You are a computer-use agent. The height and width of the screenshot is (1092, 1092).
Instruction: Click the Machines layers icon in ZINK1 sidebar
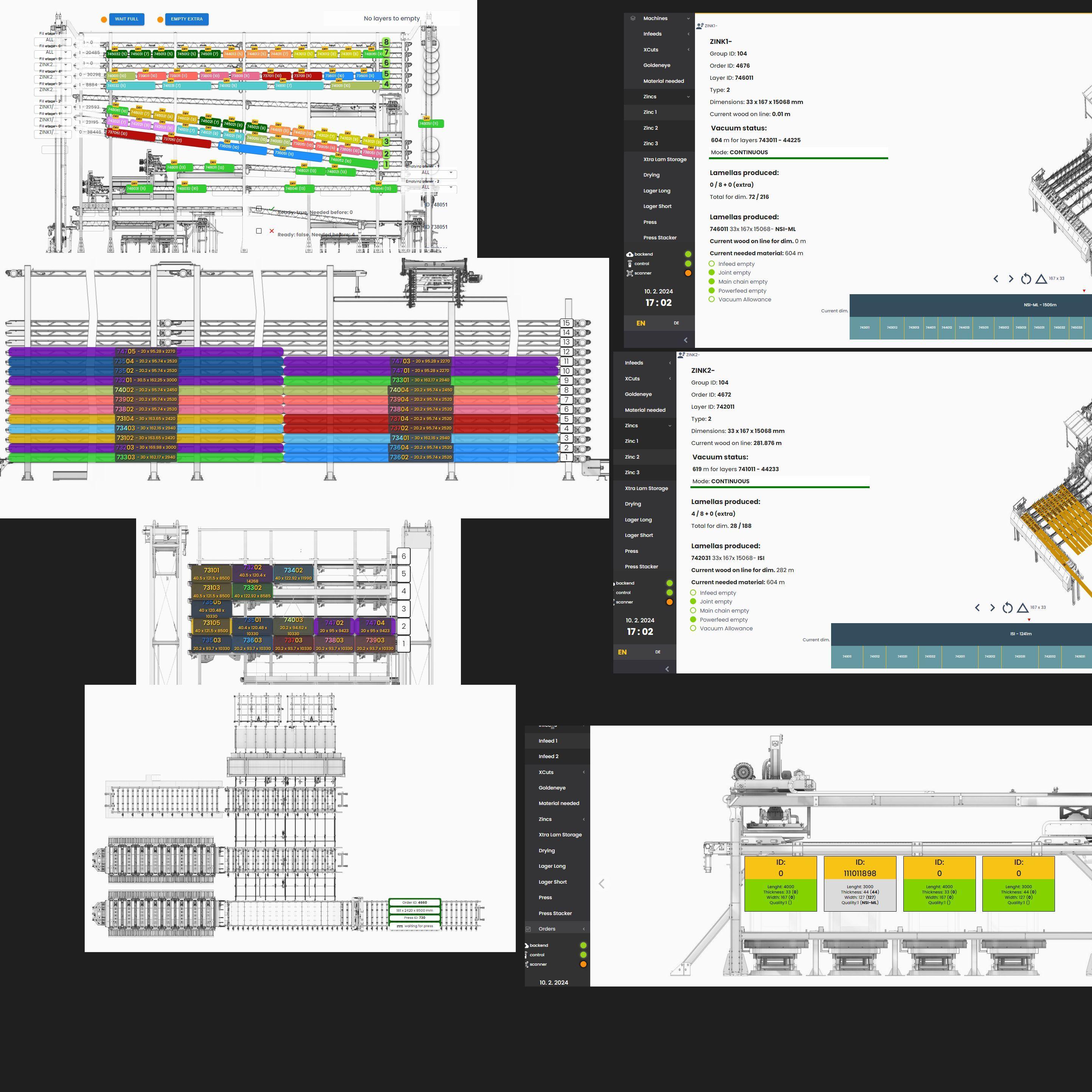(x=633, y=18)
